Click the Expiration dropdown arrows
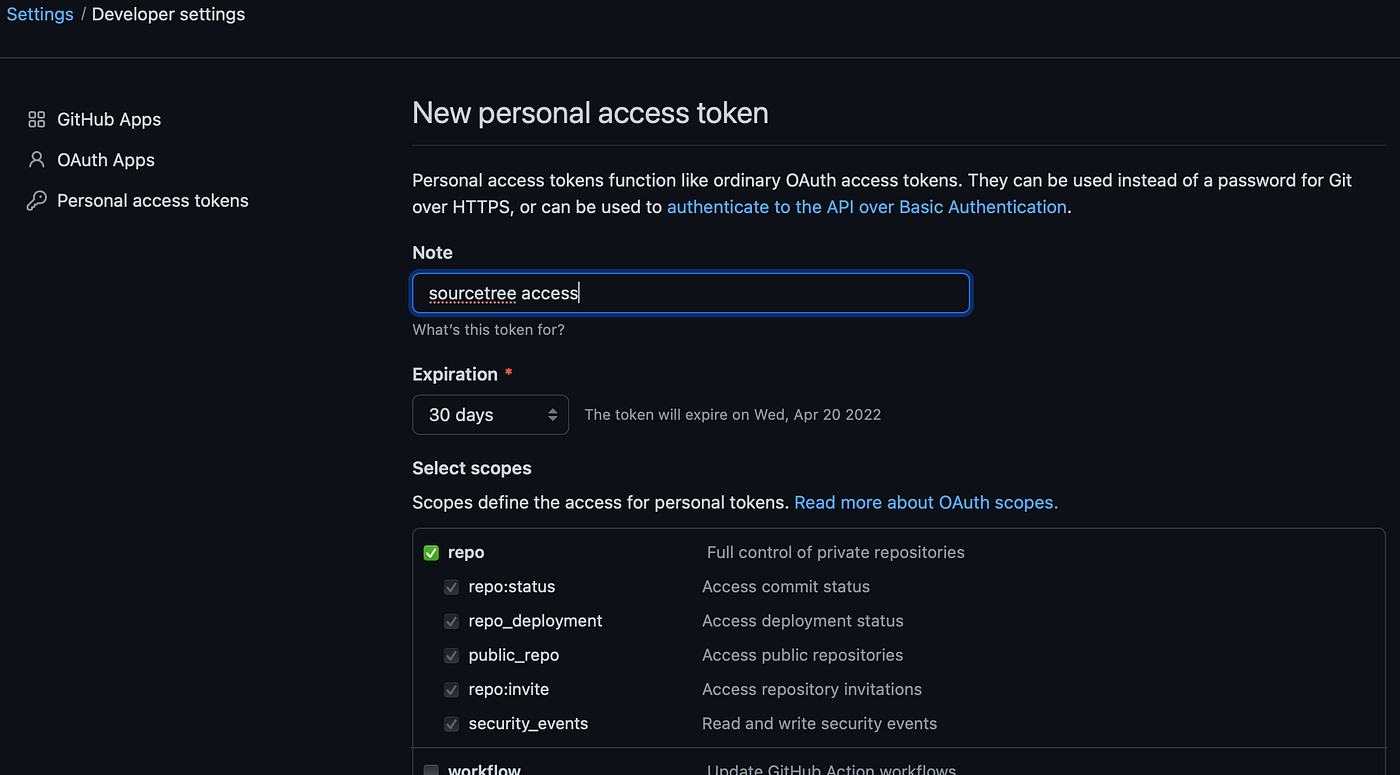Screen dimensions: 1400x775 click(x=552, y=415)
